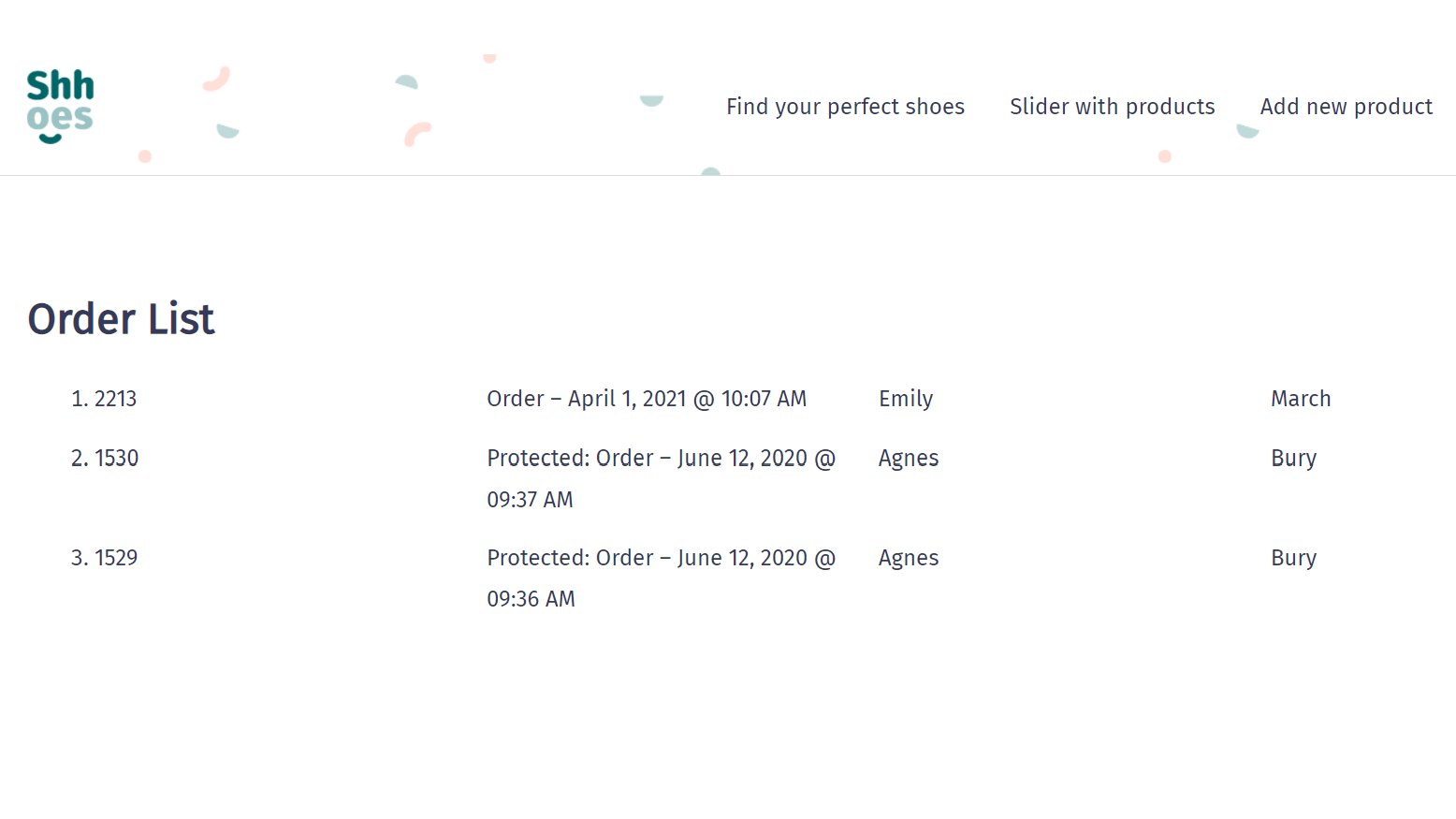Select order number 2213

[x=115, y=399]
